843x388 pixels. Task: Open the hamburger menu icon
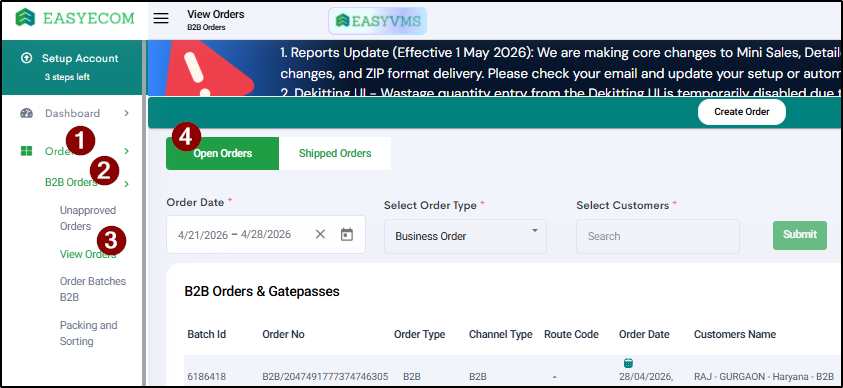coord(161,19)
